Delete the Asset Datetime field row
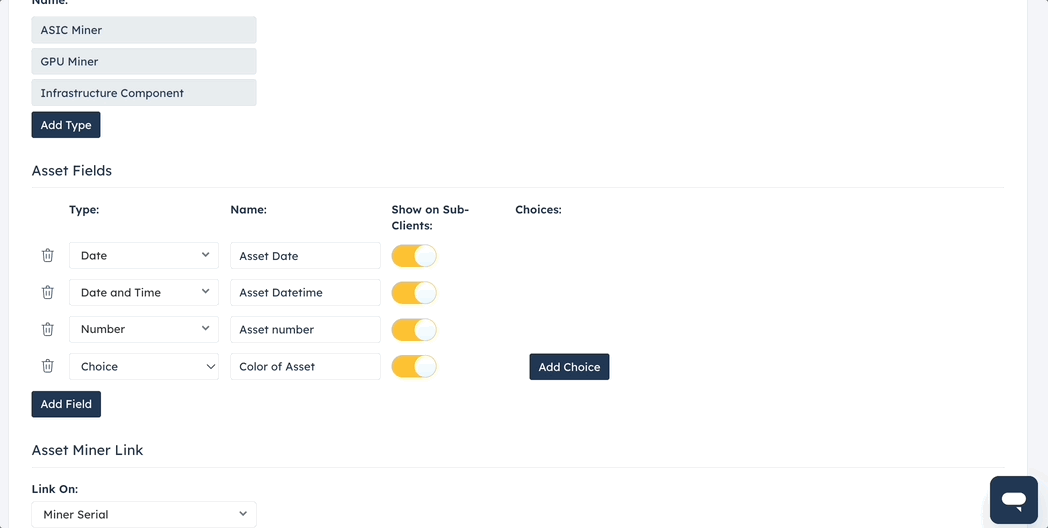This screenshot has width=1048, height=528. (47, 292)
